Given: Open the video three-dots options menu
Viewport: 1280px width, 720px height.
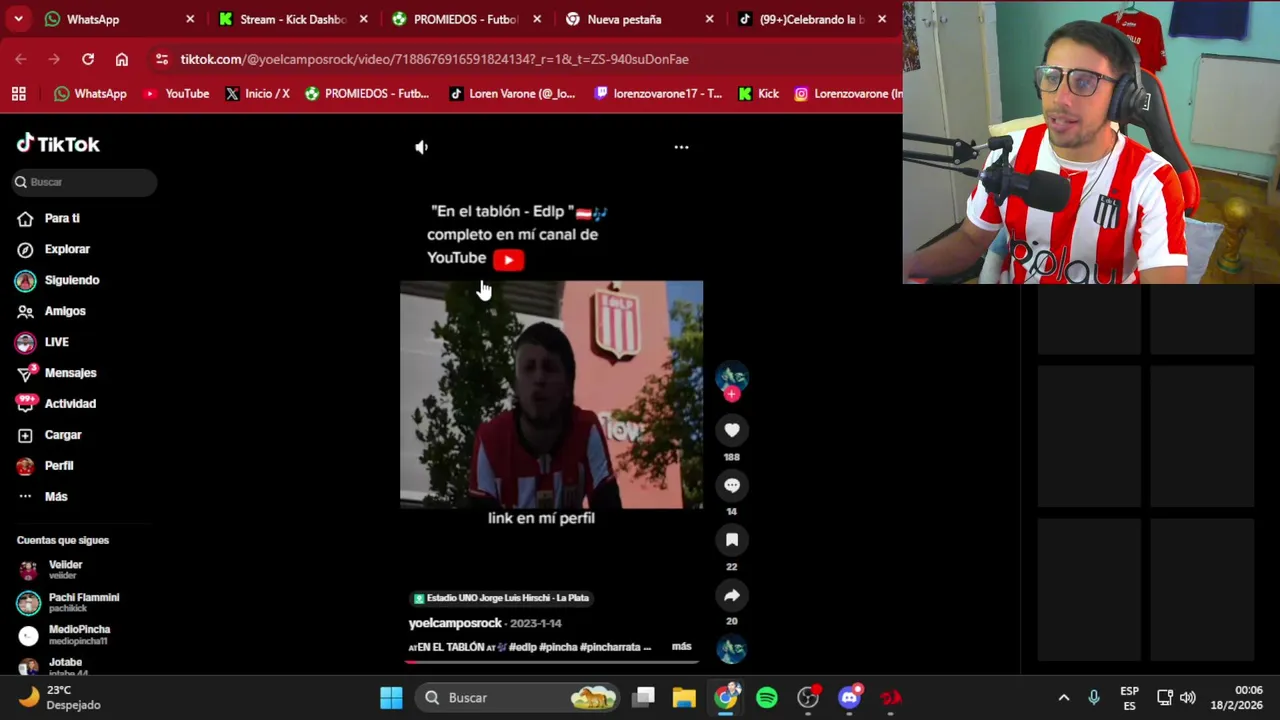Looking at the screenshot, I should [x=681, y=147].
